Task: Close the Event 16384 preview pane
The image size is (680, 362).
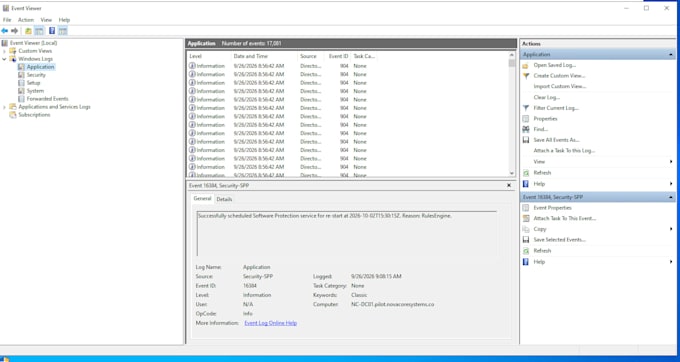Action: tap(509, 186)
